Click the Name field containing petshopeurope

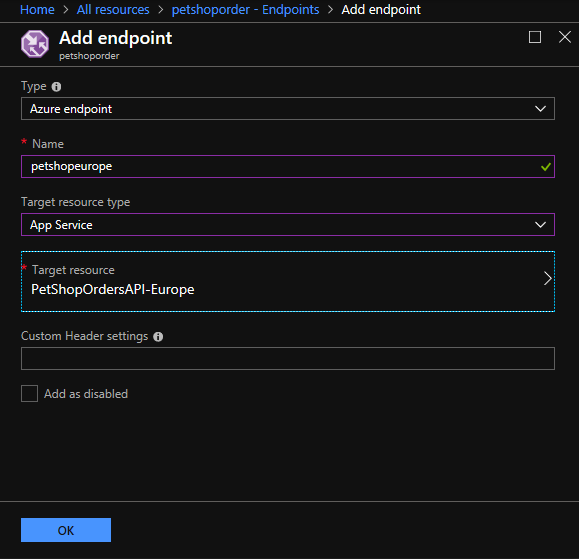pos(288,167)
